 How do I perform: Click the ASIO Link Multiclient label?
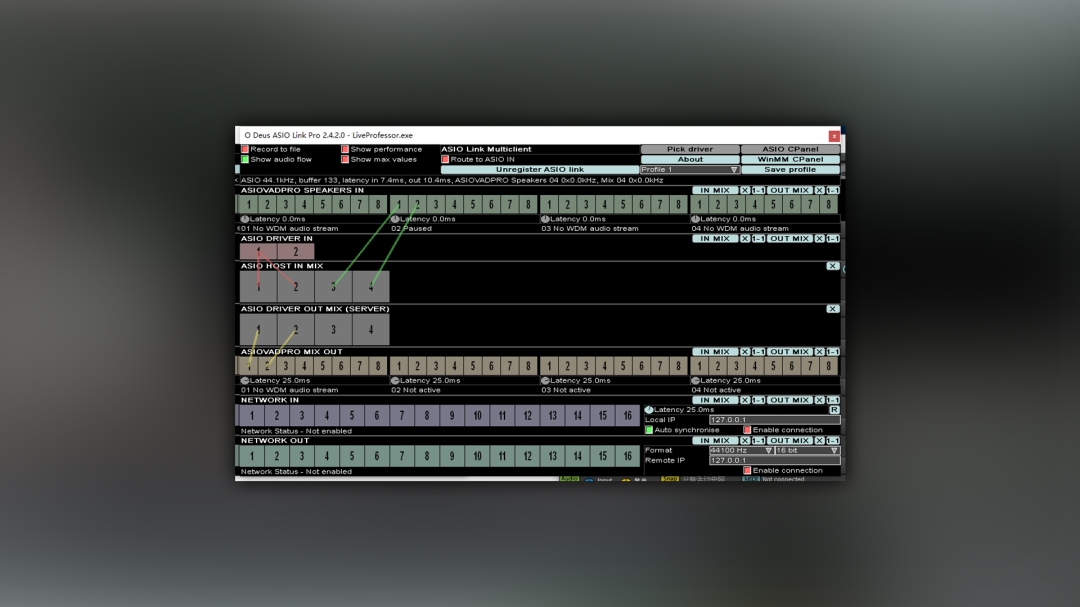tap(486, 149)
